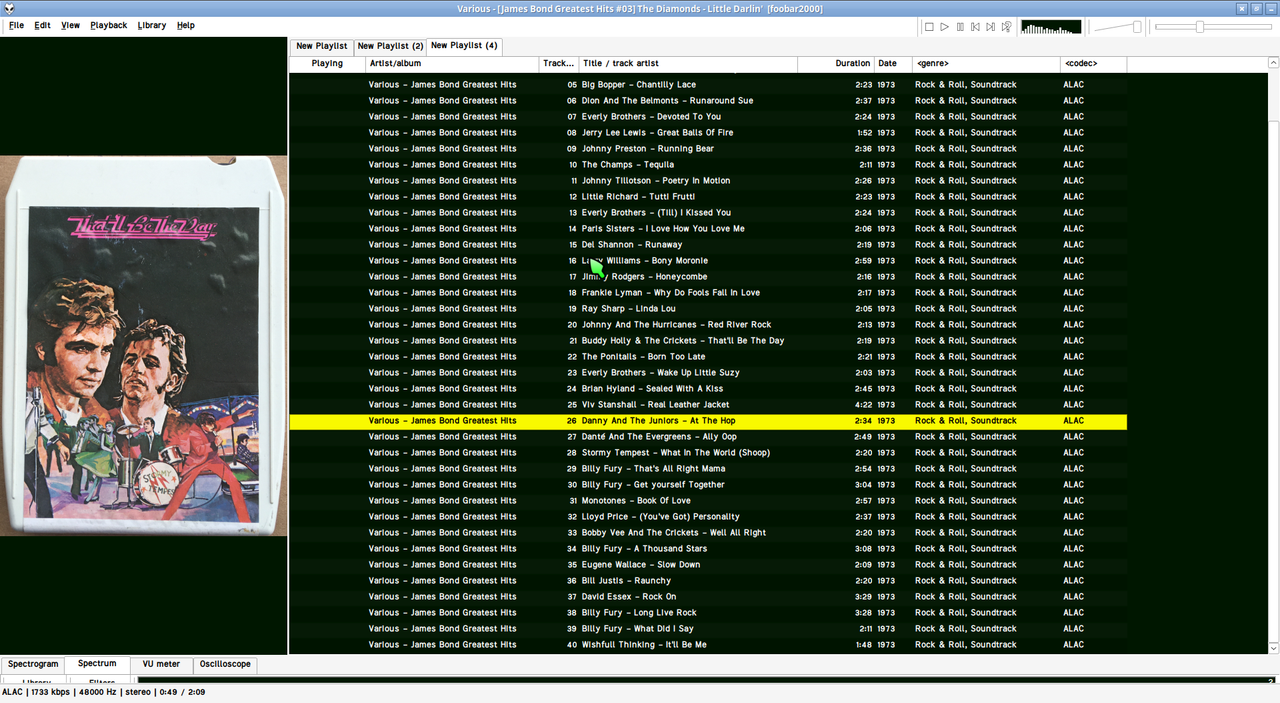Viewport: 1280px width, 703px height.
Task: Sort by the Artist/album column header
Action: click(452, 63)
